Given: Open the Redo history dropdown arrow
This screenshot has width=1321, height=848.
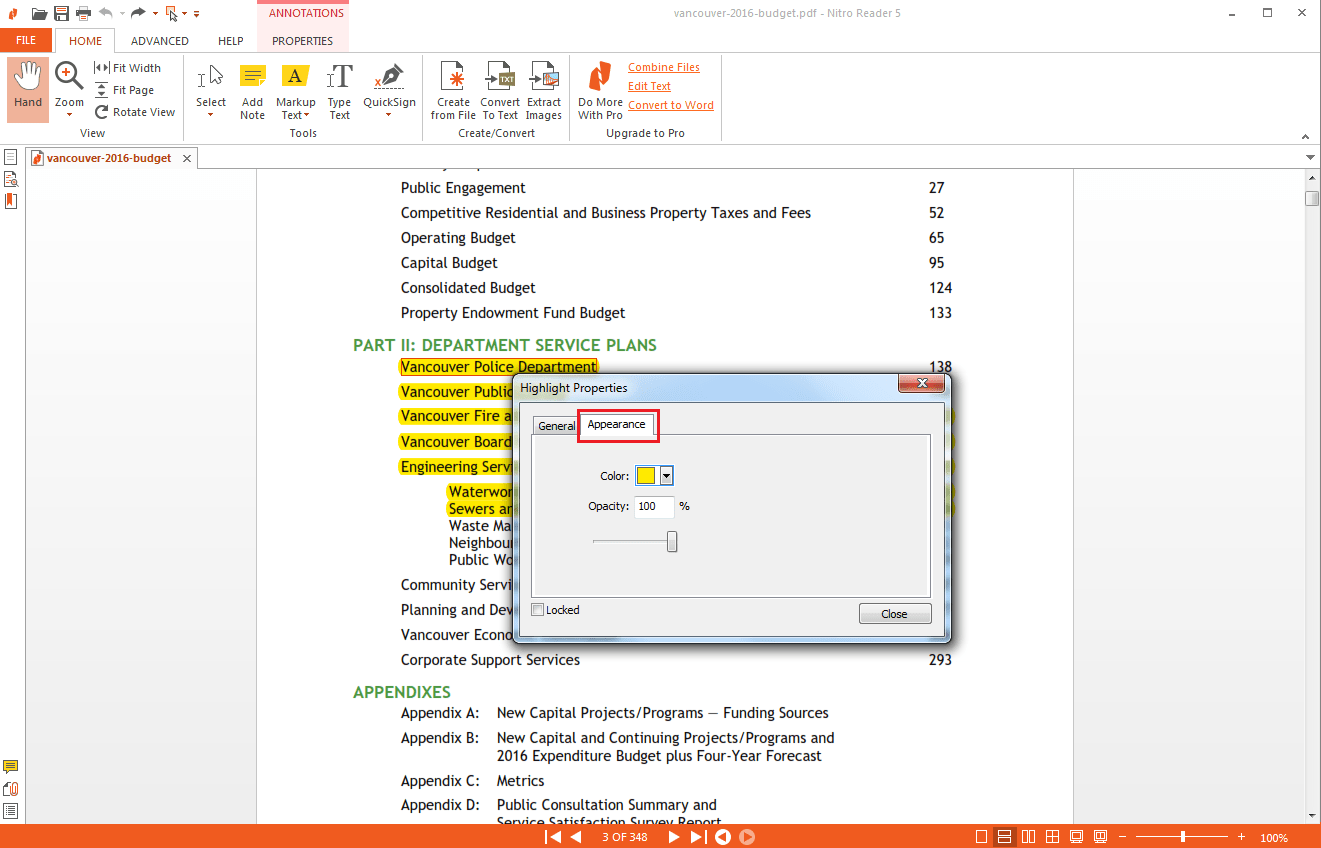Looking at the screenshot, I should tap(155, 13).
